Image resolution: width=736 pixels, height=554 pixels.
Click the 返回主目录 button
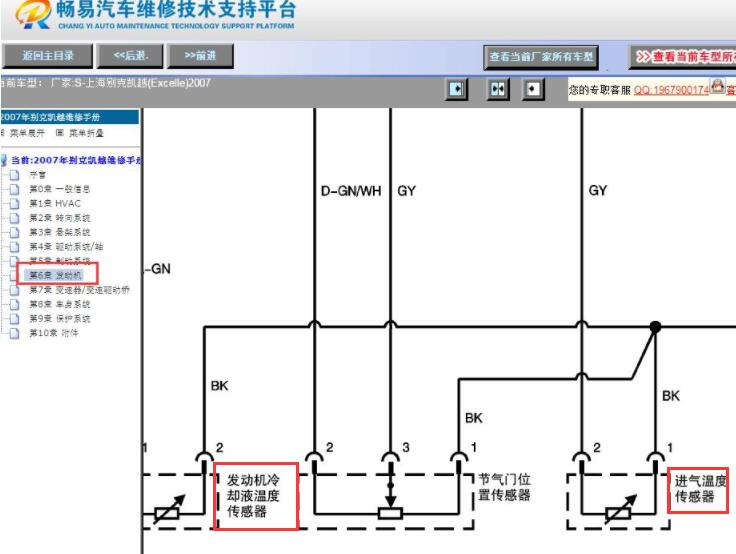[47, 56]
